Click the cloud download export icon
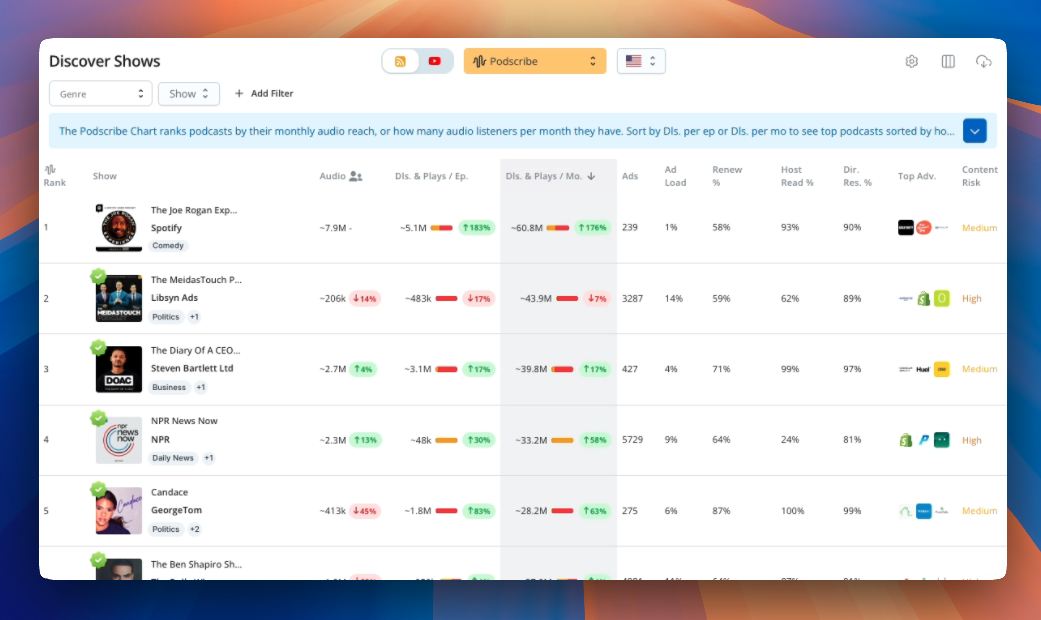This screenshot has width=1041, height=620. [983, 61]
